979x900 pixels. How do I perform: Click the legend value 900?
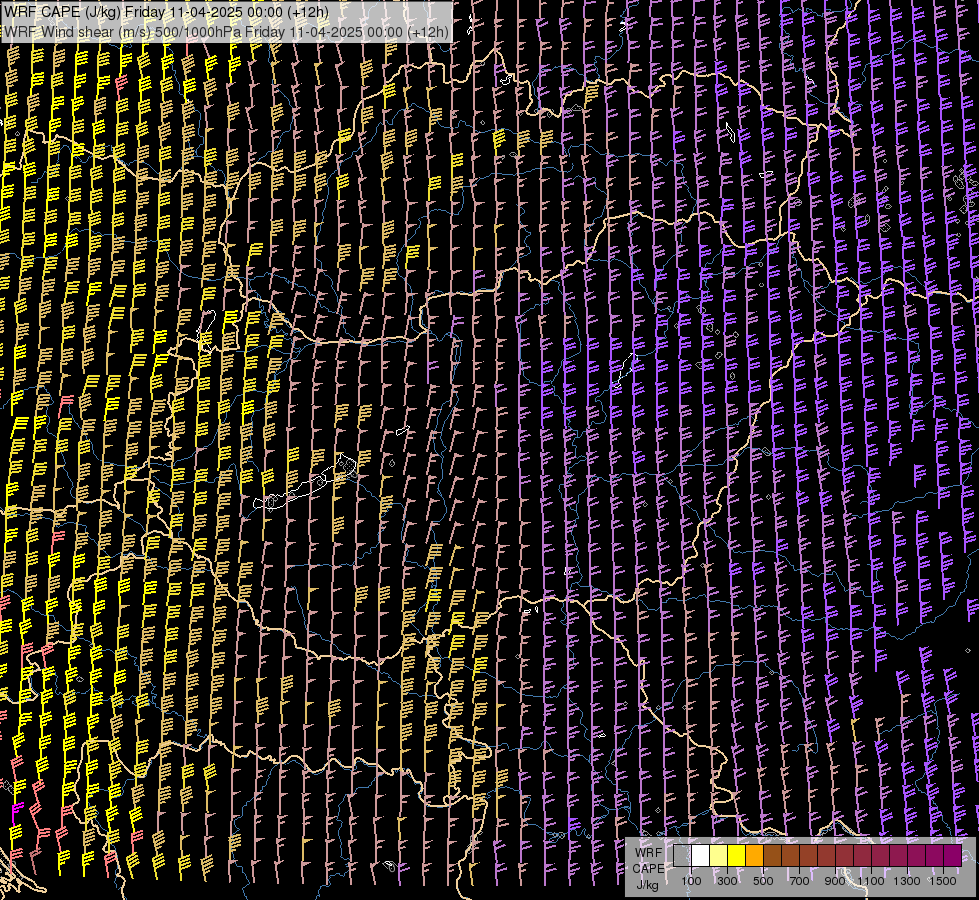[835, 881]
